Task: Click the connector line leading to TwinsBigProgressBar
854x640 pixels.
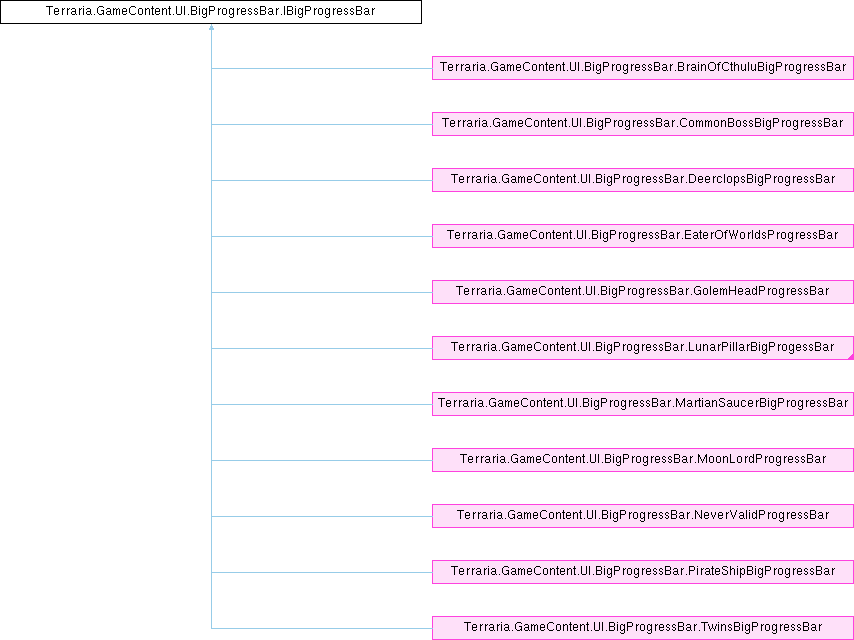Action: 320,628
